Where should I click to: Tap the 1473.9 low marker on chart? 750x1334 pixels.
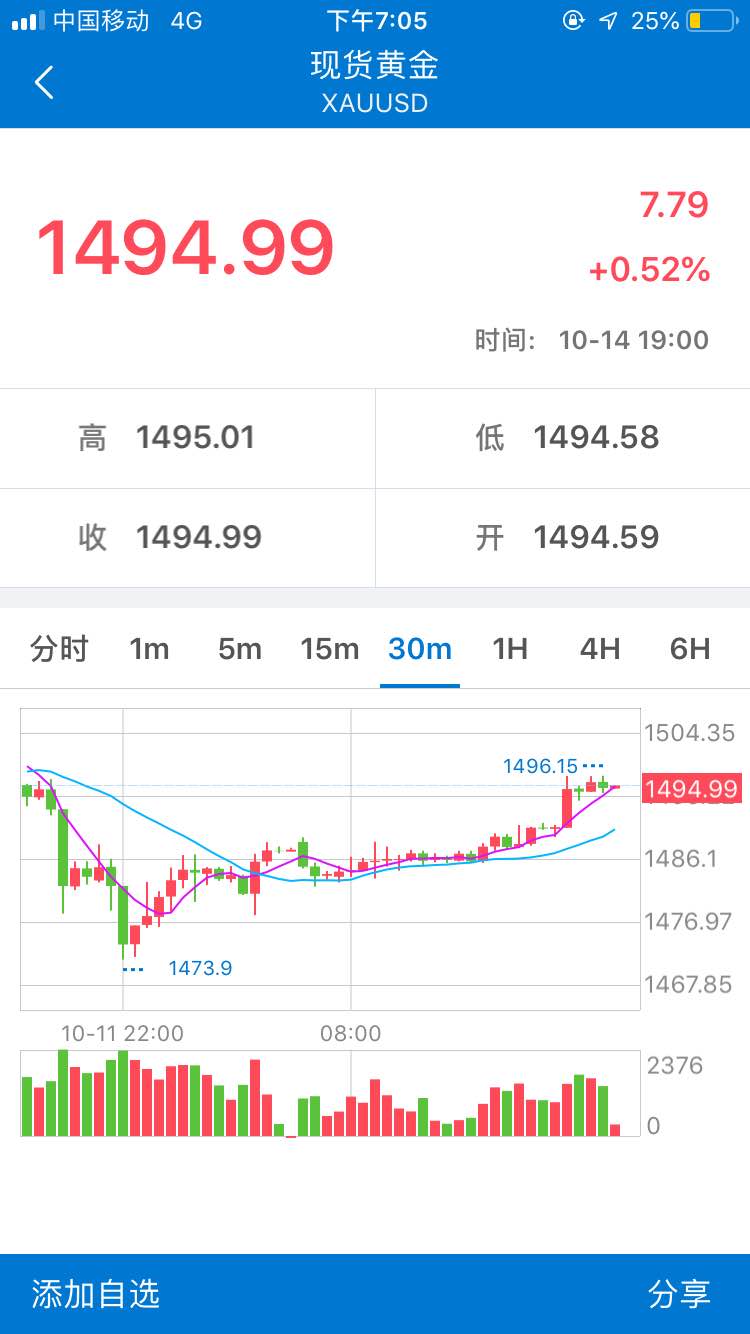point(200,967)
